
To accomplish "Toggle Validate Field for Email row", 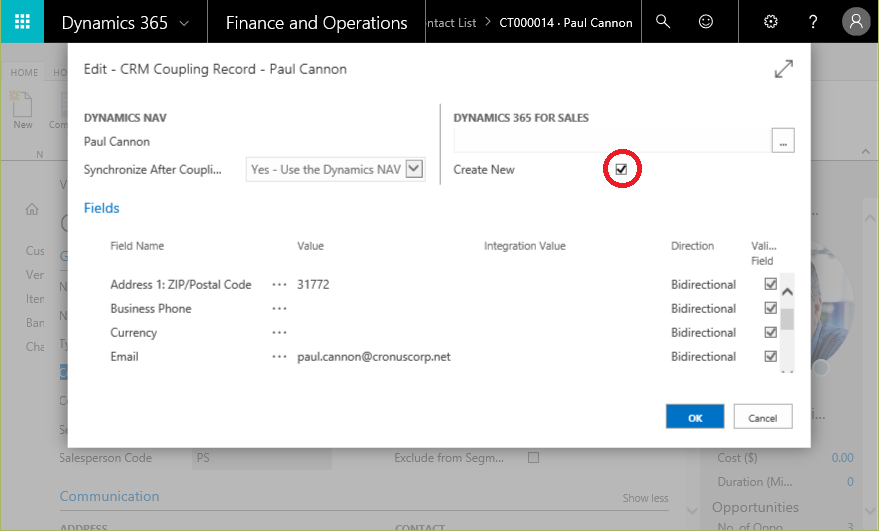I will 771,357.
